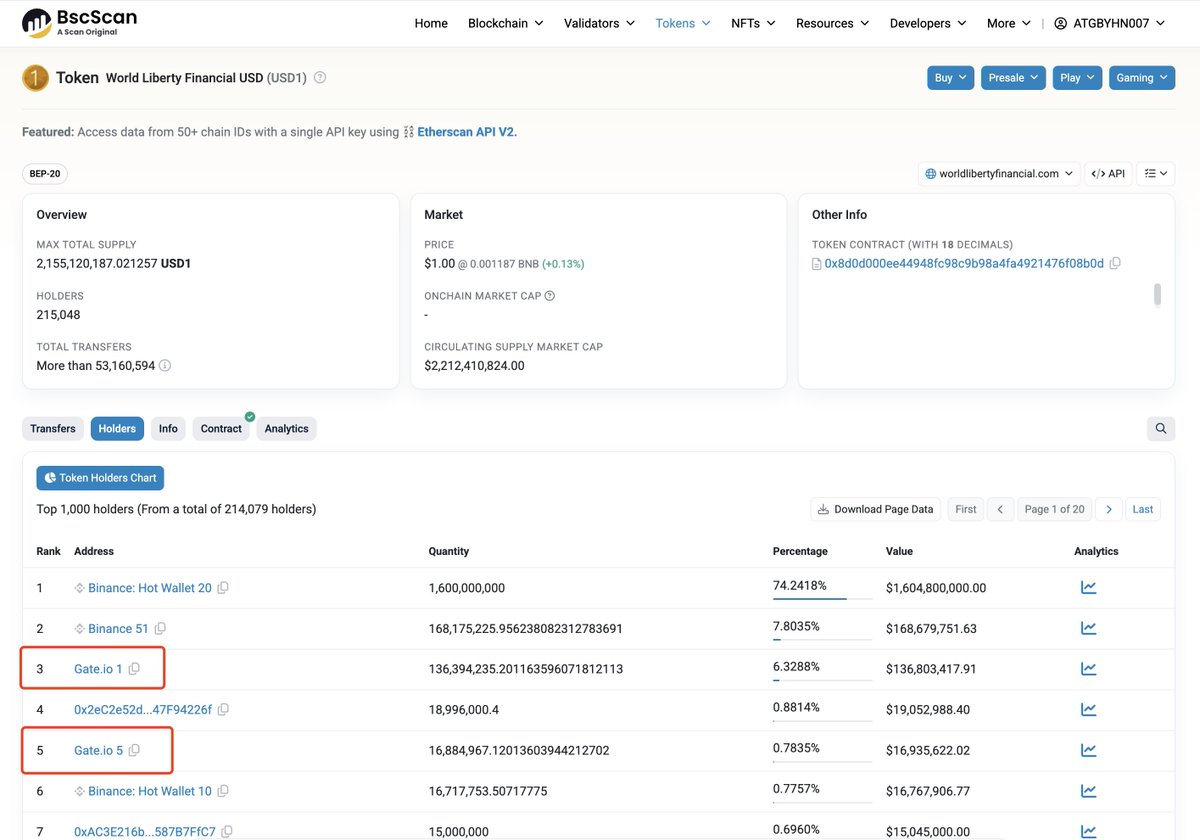This screenshot has width=1200, height=840.
Task: Click help icon next to Onchain Market Cap
Action: coord(549,296)
